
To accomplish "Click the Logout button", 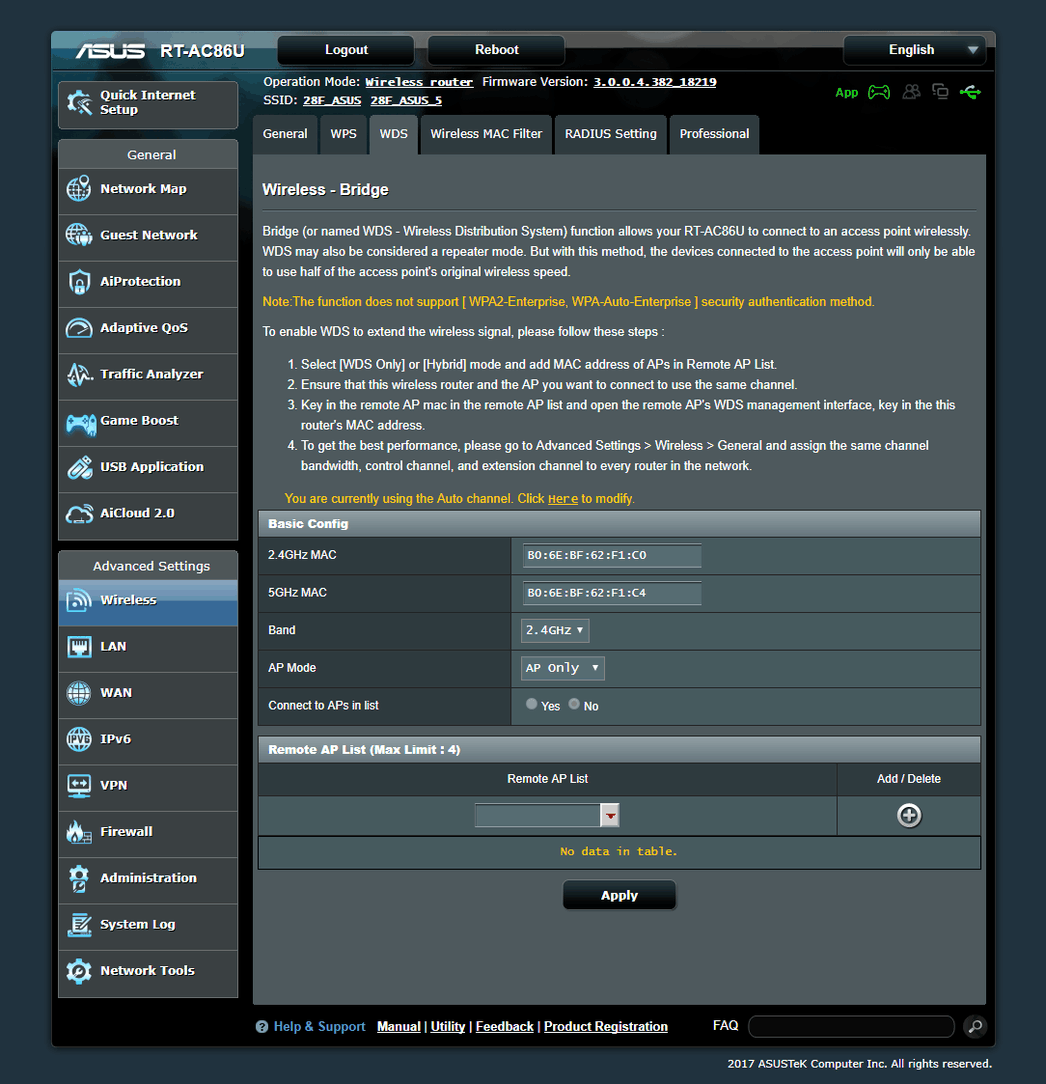I will pos(346,50).
